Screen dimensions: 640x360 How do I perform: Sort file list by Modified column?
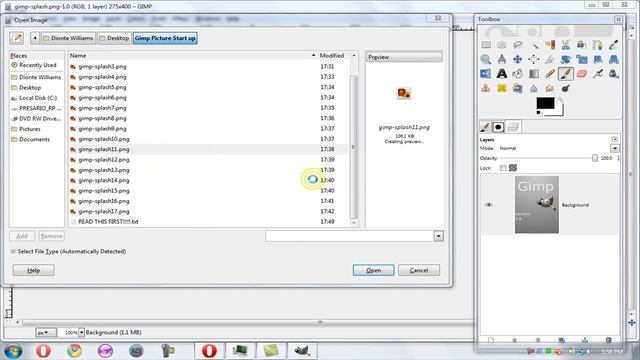pyautogui.click(x=334, y=56)
